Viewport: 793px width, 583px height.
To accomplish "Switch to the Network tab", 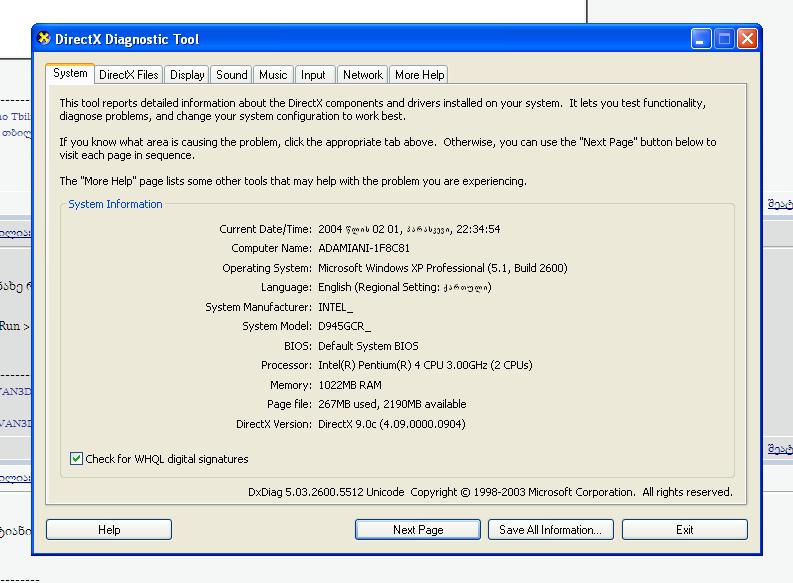I will 363,75.
